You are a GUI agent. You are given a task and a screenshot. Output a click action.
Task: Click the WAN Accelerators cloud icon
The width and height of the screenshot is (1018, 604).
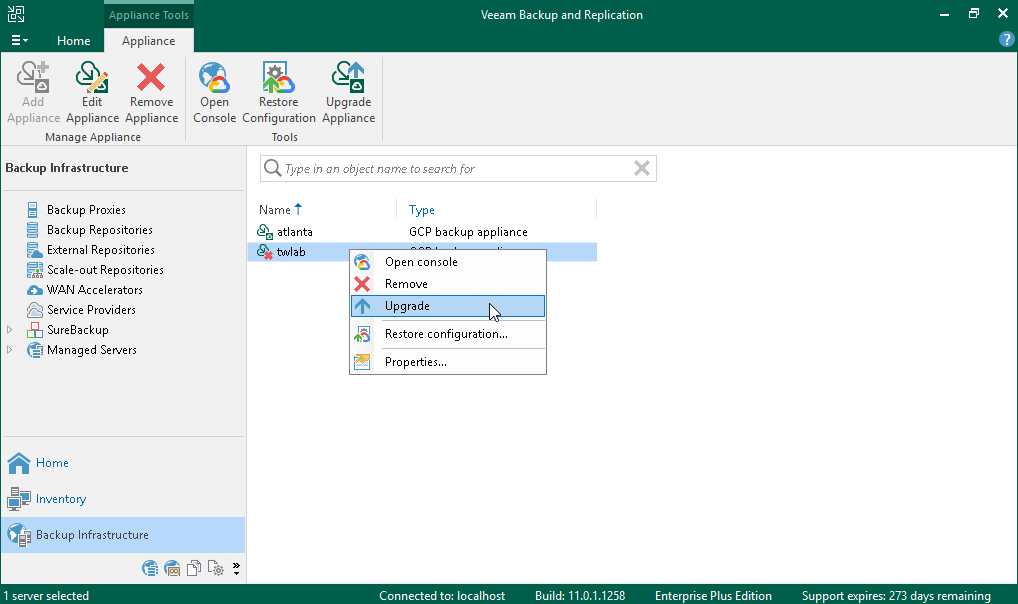34,290
